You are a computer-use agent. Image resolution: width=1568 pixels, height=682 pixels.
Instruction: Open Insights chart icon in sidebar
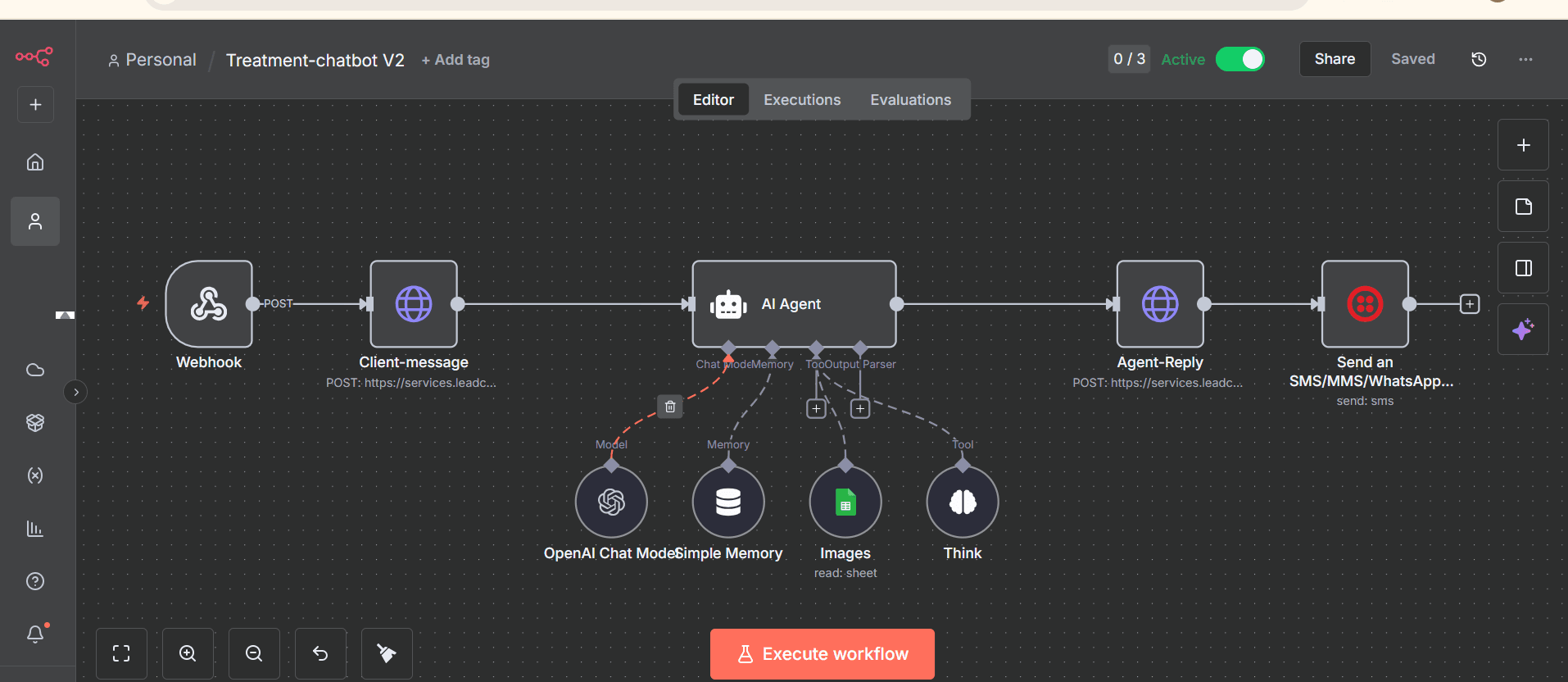point(35,529)
